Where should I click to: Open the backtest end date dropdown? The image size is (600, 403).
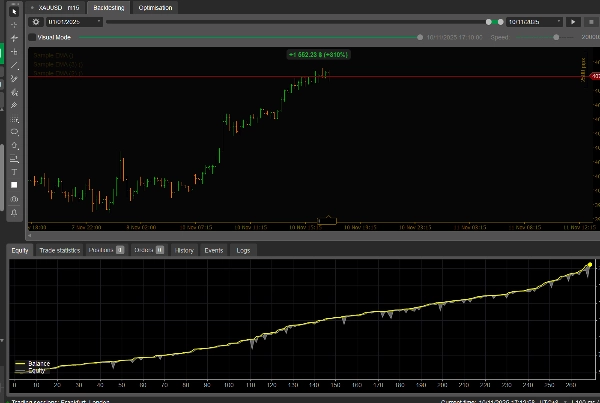(534, 21)
